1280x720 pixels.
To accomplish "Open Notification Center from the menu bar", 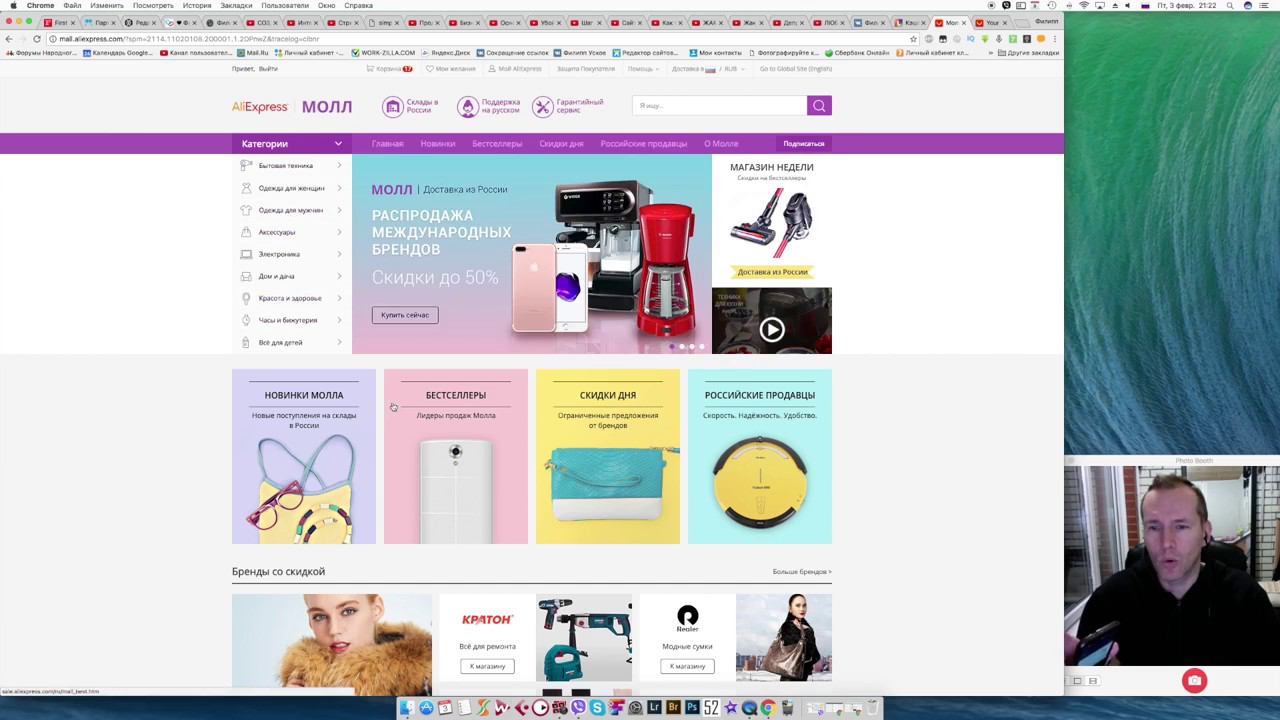I will [x=1266, y=6].
